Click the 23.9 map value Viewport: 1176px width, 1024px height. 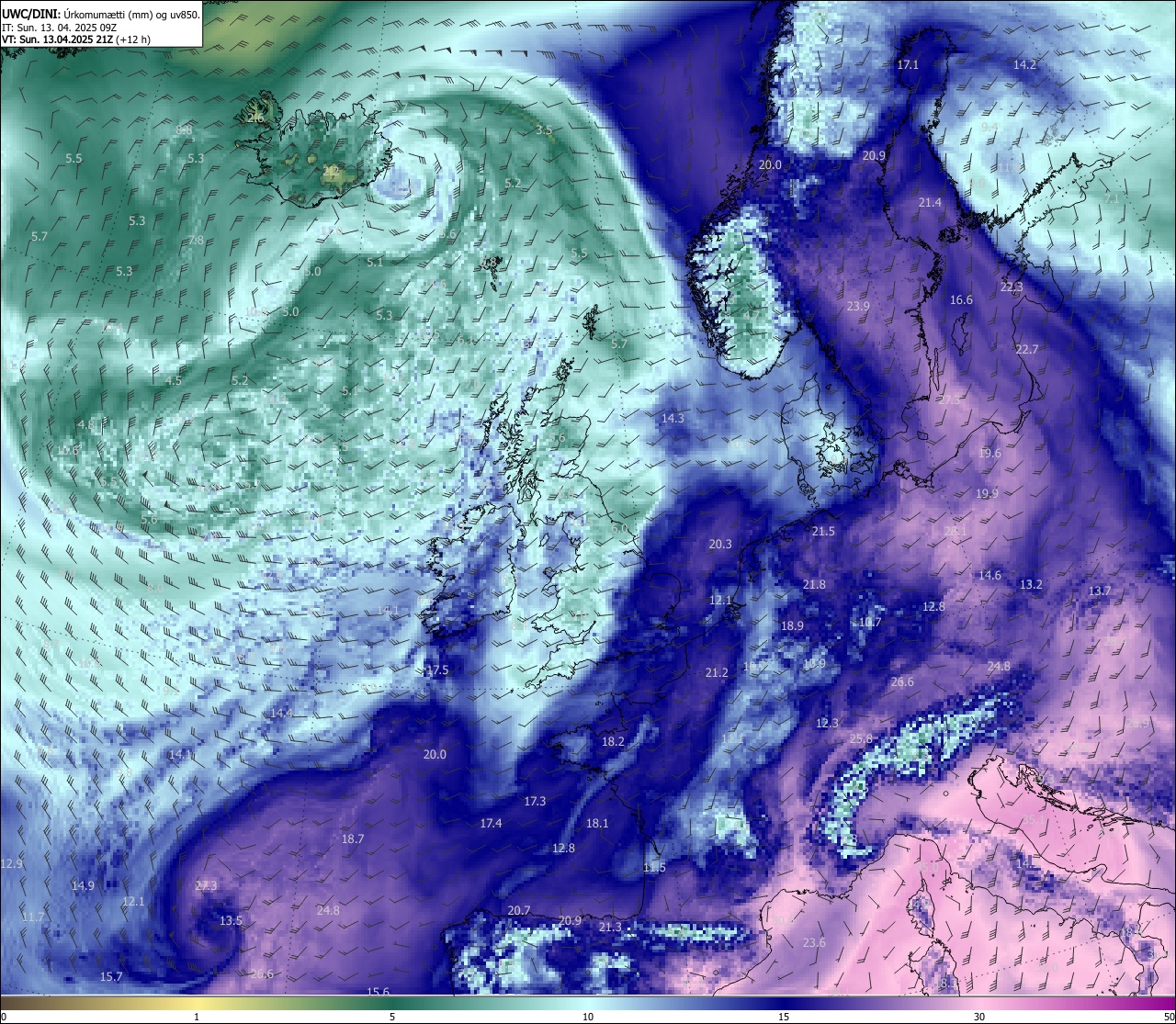(x=858, y=307)
